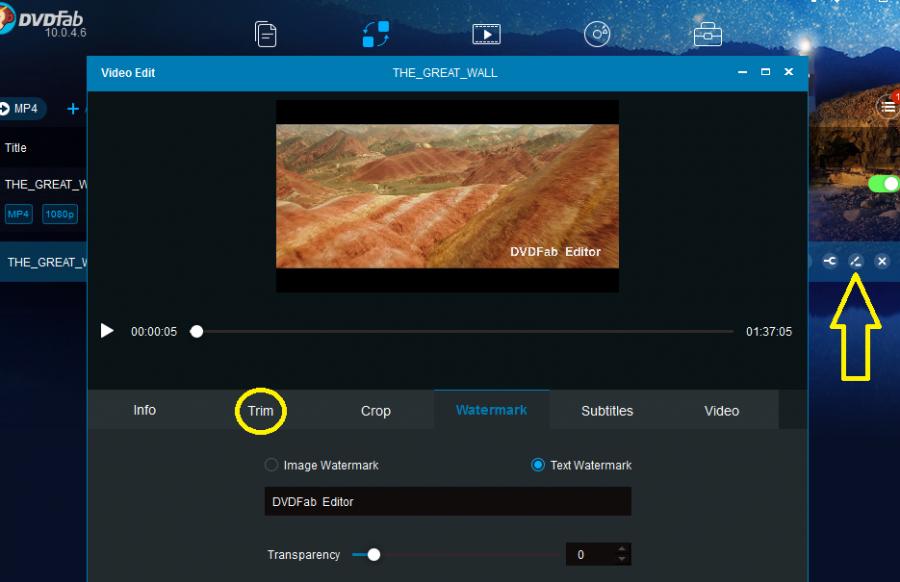Remove the title with X icon
This screenshot has height=582, width=900.
882,261
